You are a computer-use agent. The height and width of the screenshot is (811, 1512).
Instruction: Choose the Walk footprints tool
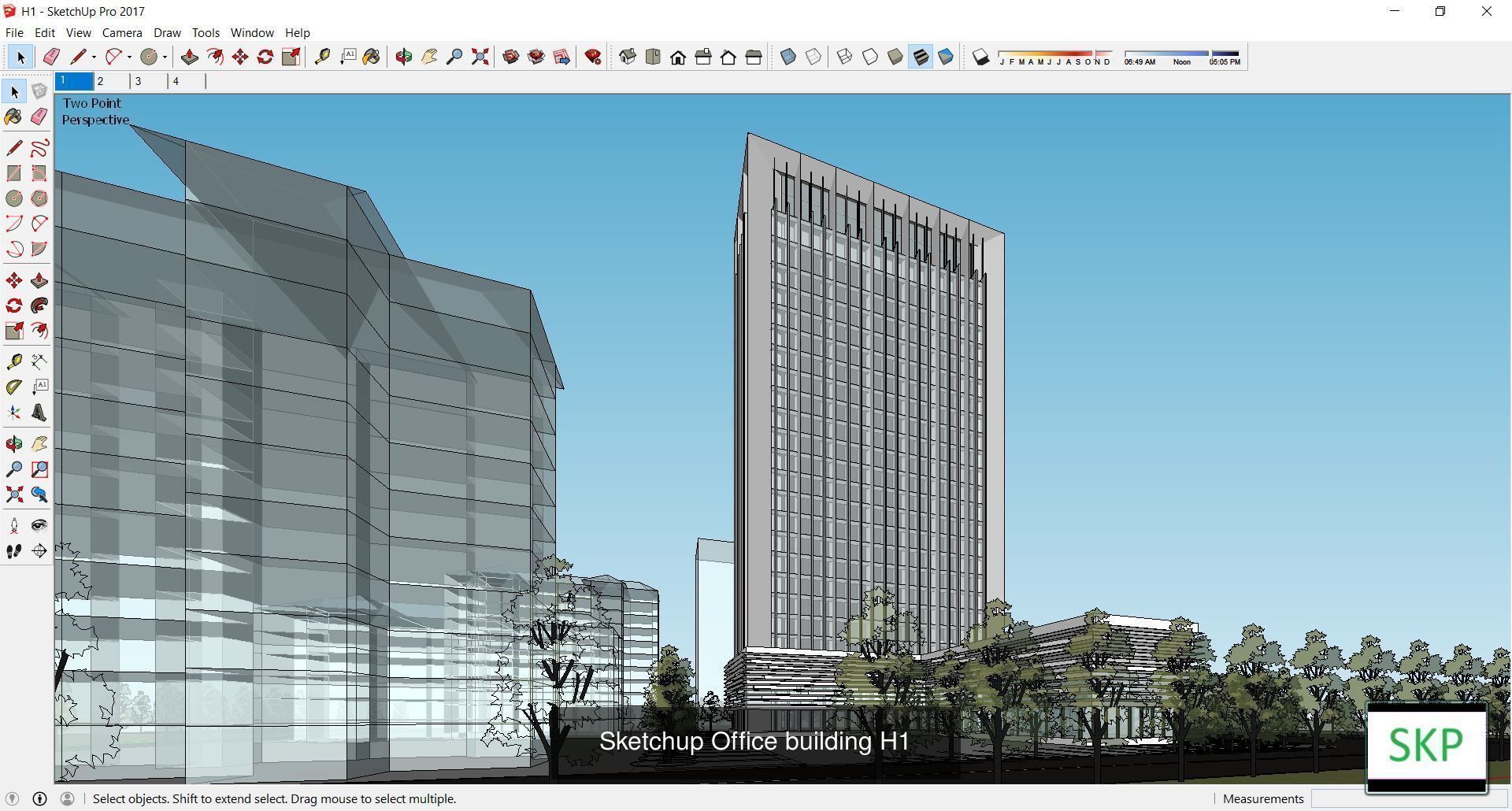(14, 551)
